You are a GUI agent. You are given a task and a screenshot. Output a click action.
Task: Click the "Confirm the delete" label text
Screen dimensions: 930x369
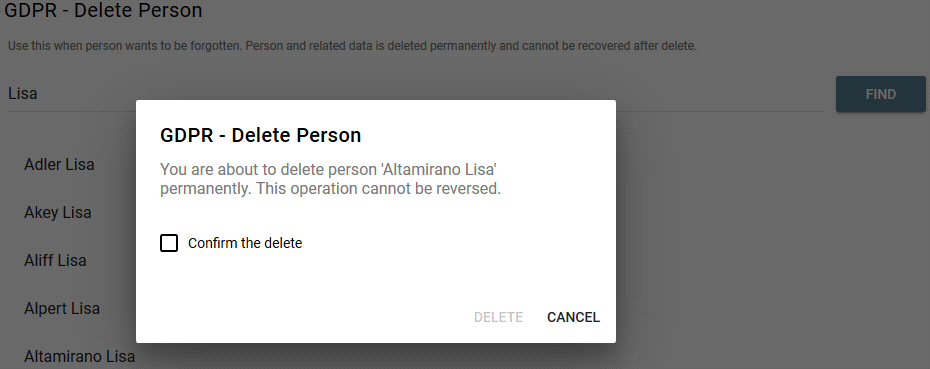click(245, 243)
